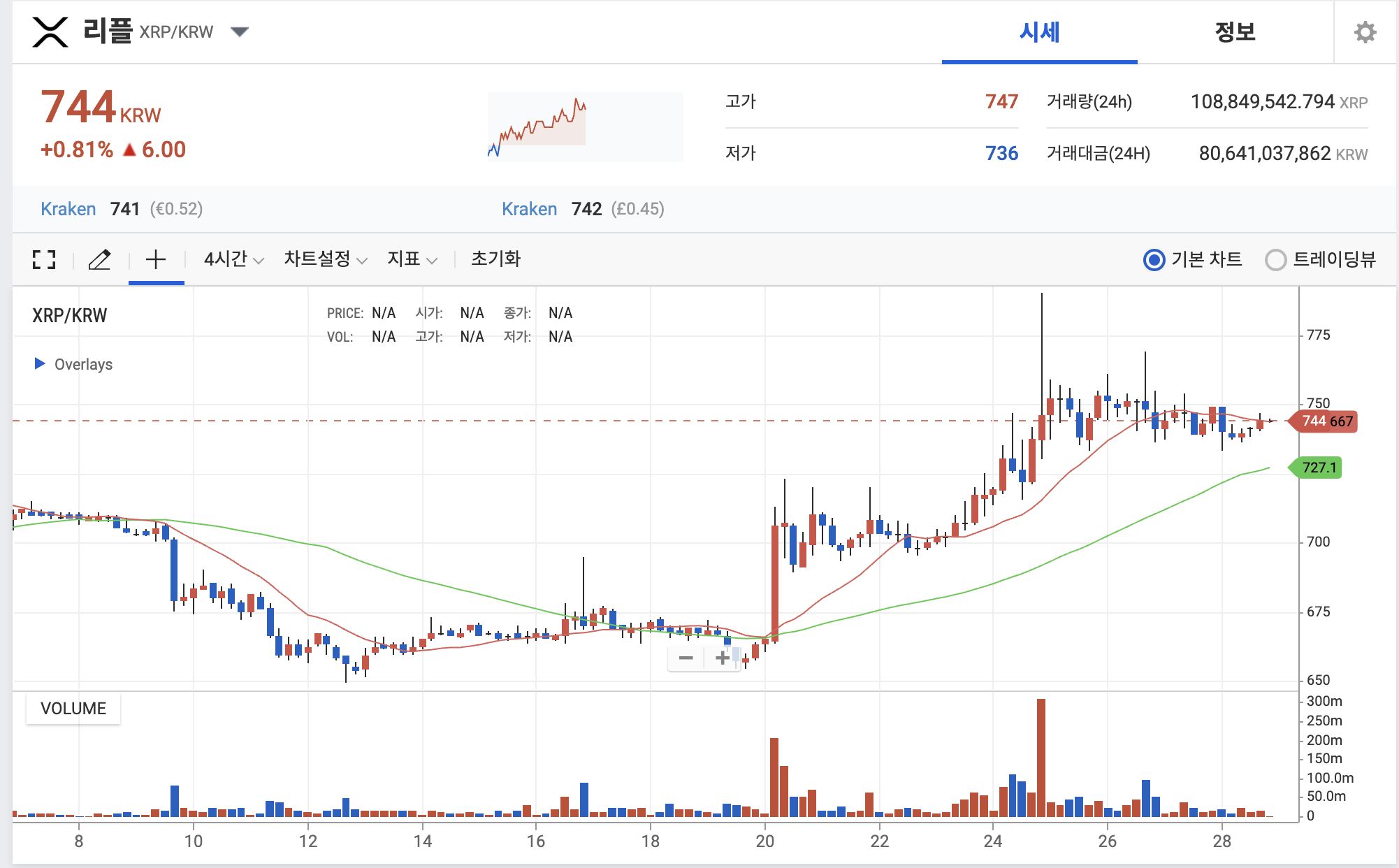Switch to the 시세 tab
Viewport: 1399px width, 868px height.
click(1039, 32)
